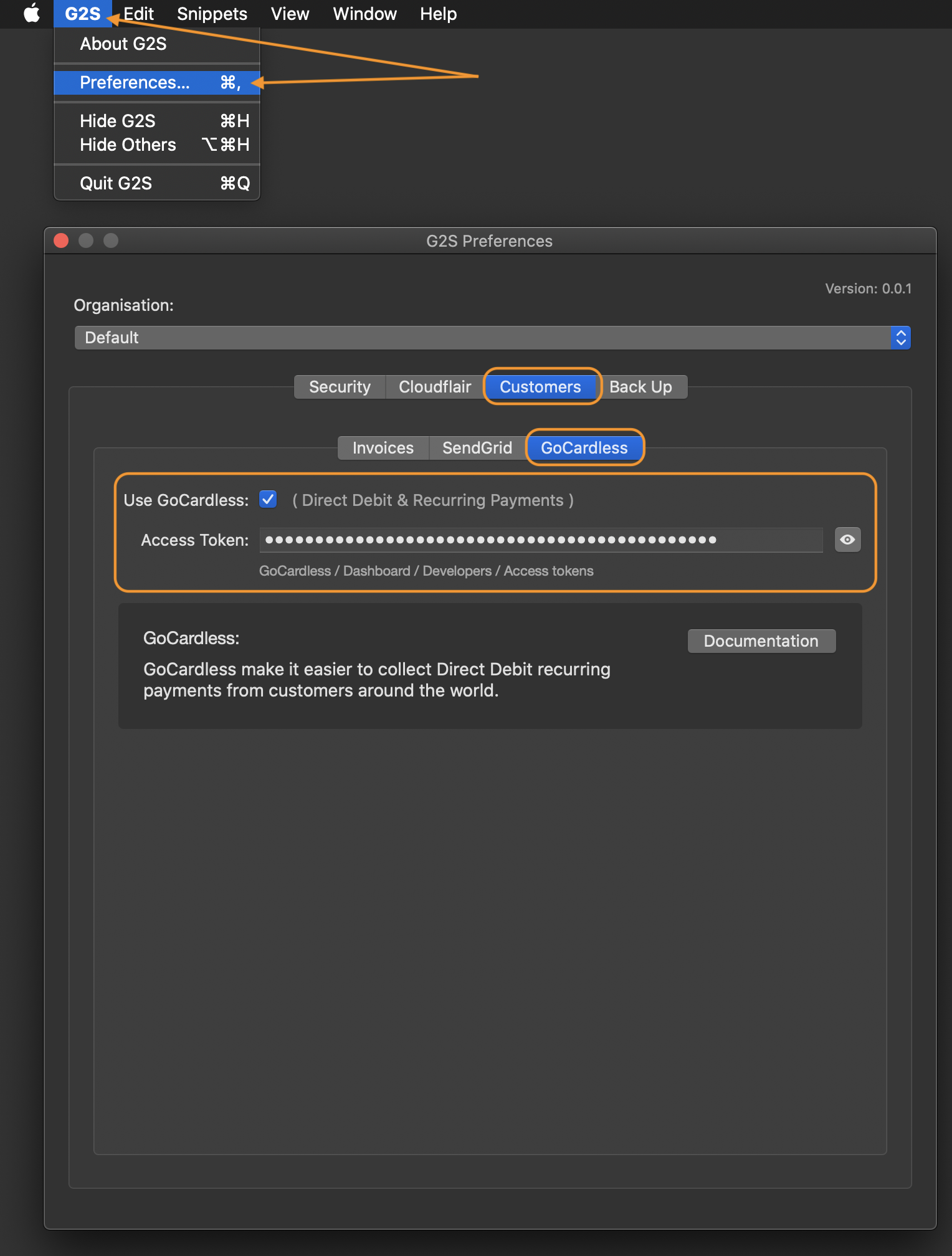Click the Version: 0.0.1 label
Viewport: 952px width, 1256px height.
pyautogui.click(x=868, y=288)
